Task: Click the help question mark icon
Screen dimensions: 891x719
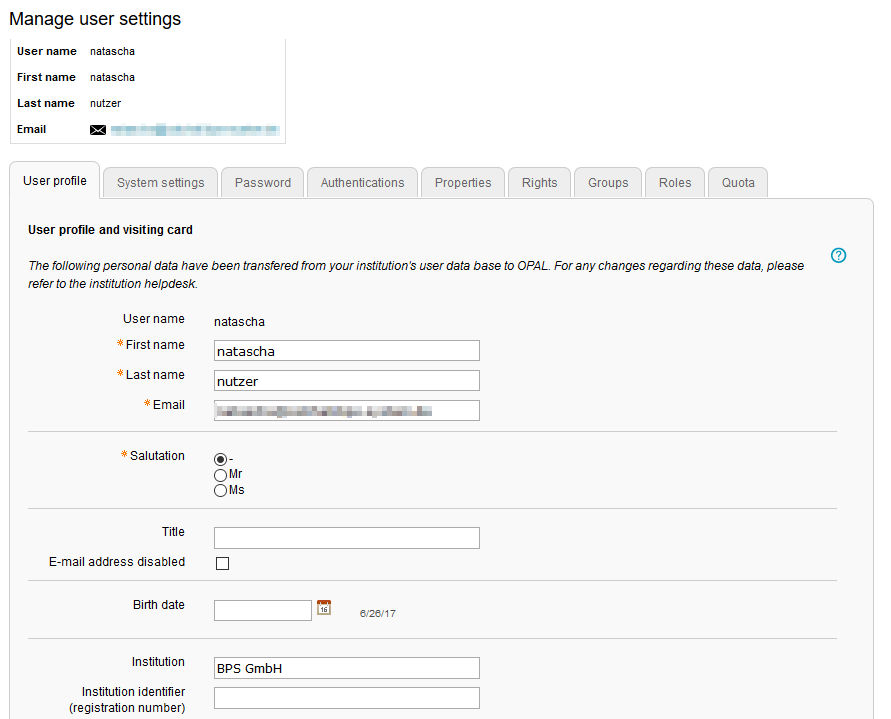Action: click(838, 255)
